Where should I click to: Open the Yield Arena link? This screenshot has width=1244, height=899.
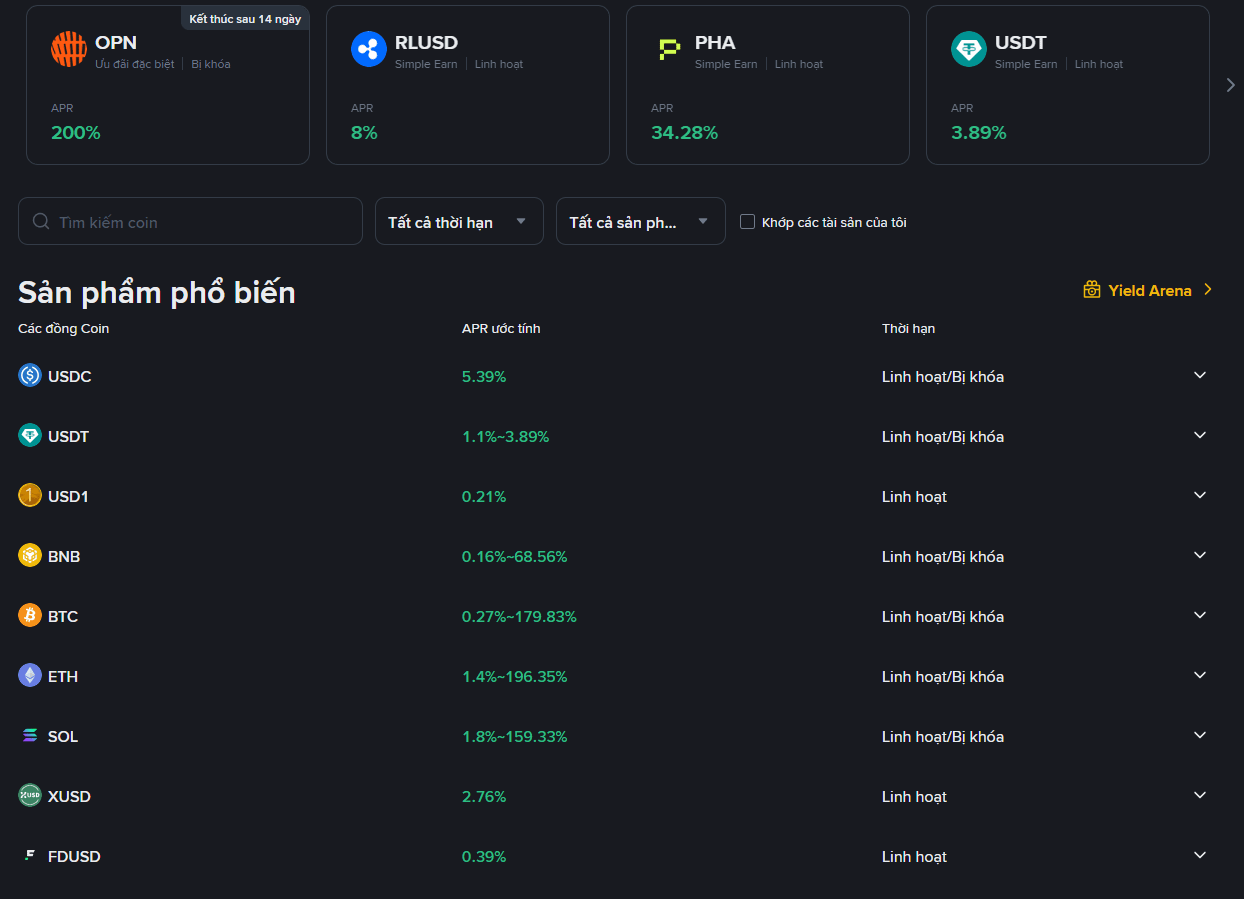point(1149,290)
